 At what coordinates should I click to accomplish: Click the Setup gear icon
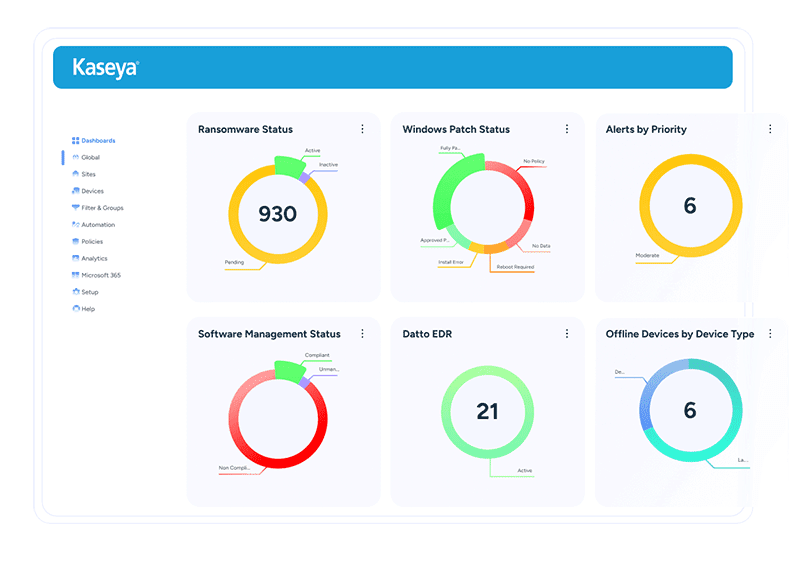(75, 292)
